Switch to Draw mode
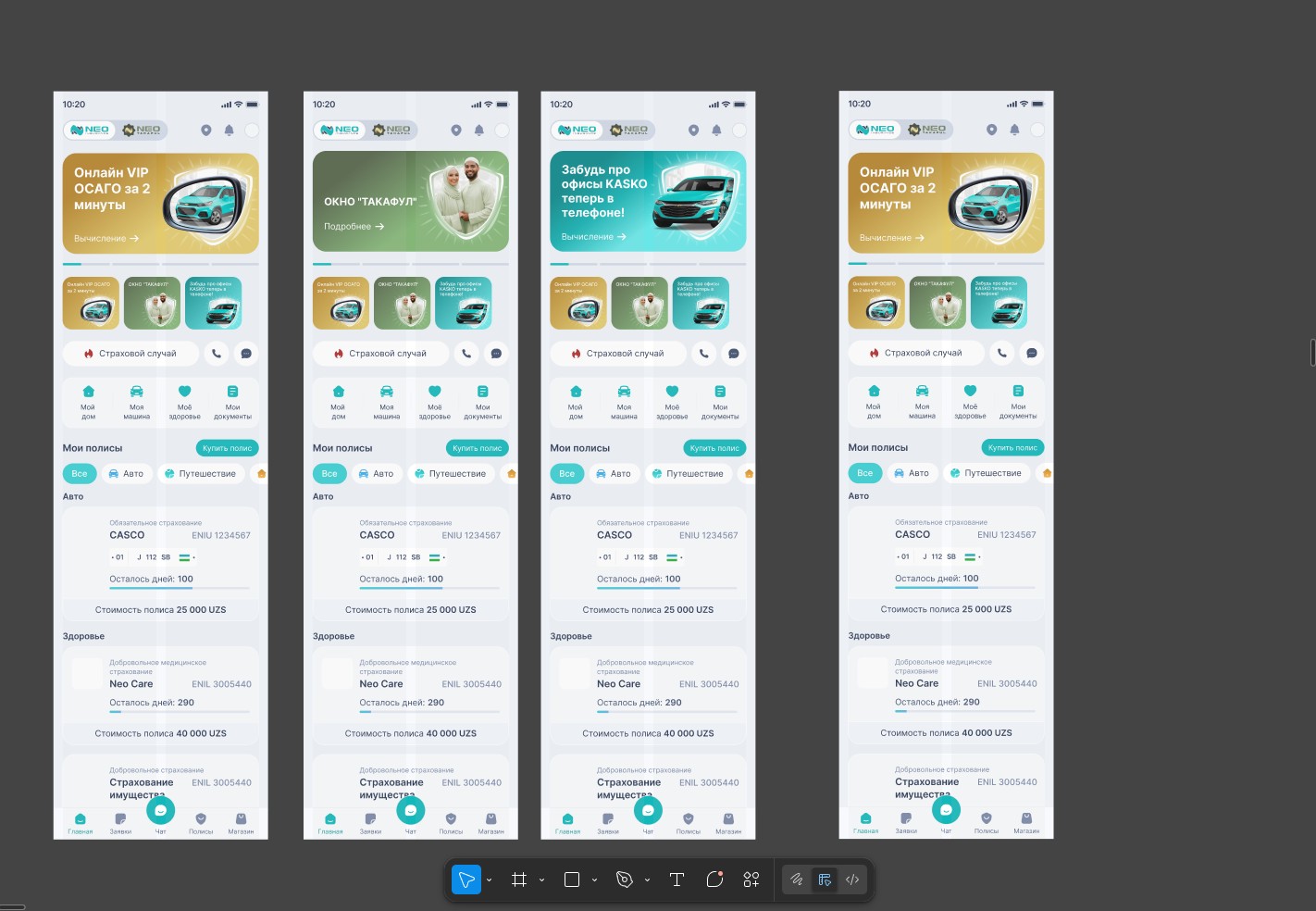 [x=796, y=880]
